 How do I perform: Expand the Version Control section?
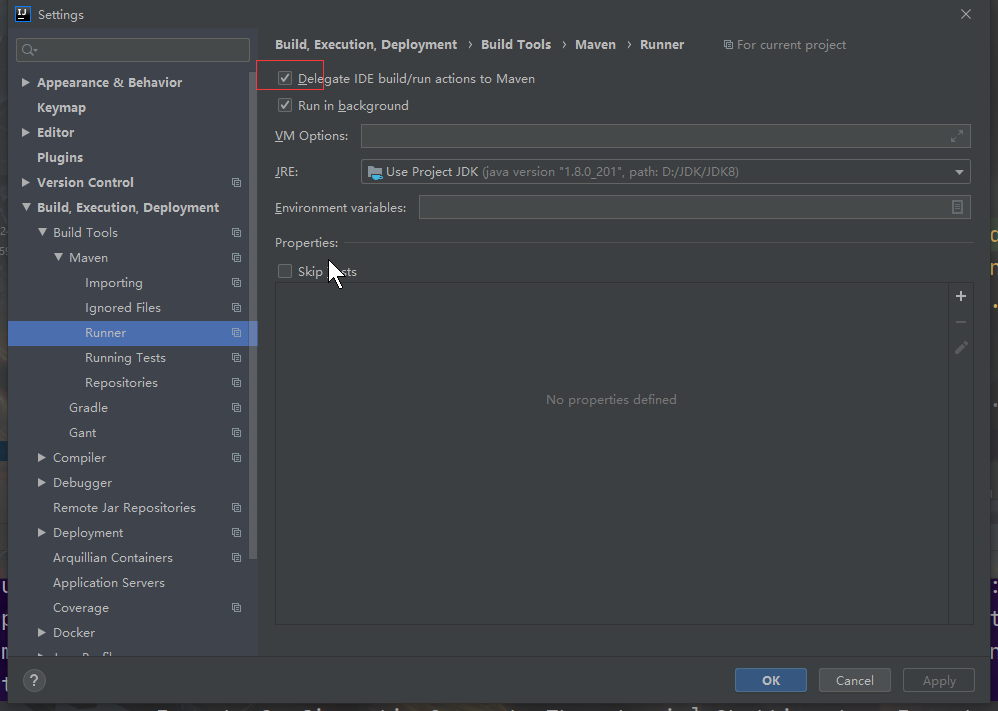(25, 183)
